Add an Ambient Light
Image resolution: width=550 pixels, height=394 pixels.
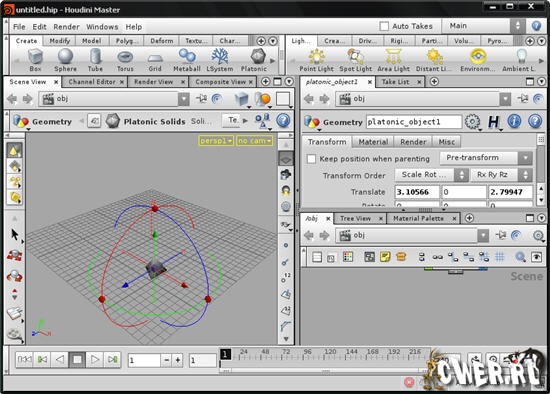pyautogui.click(x=519, y=60)
